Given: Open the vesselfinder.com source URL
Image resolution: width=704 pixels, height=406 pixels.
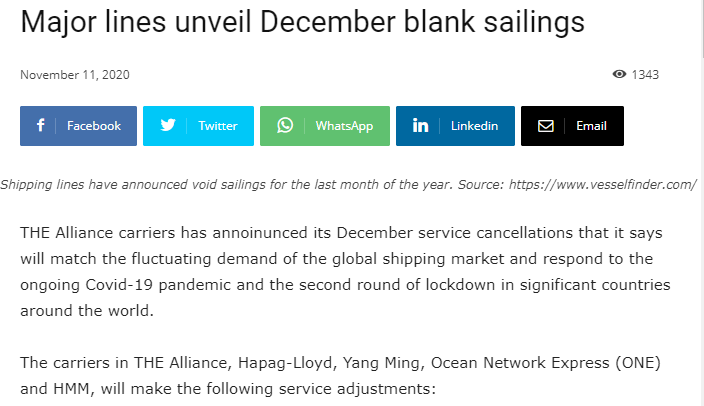Looking at the screenshot, I should (x=603, y=185).
